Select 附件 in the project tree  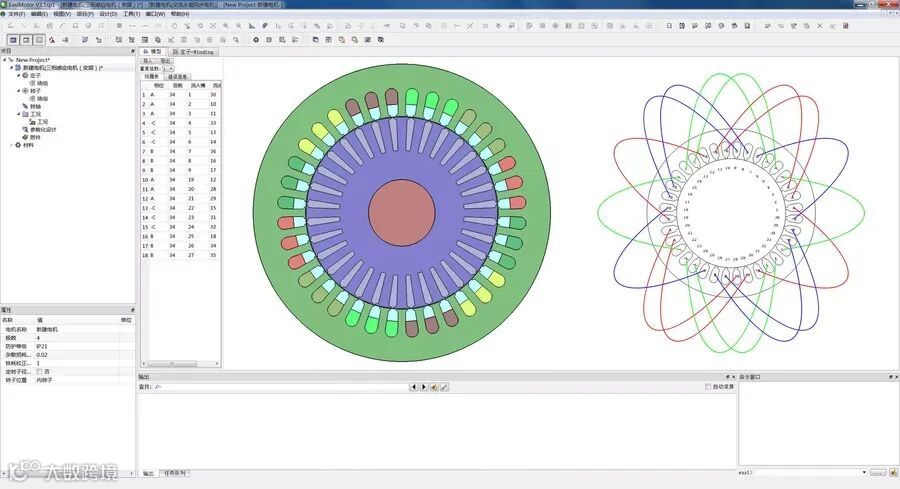35,137
